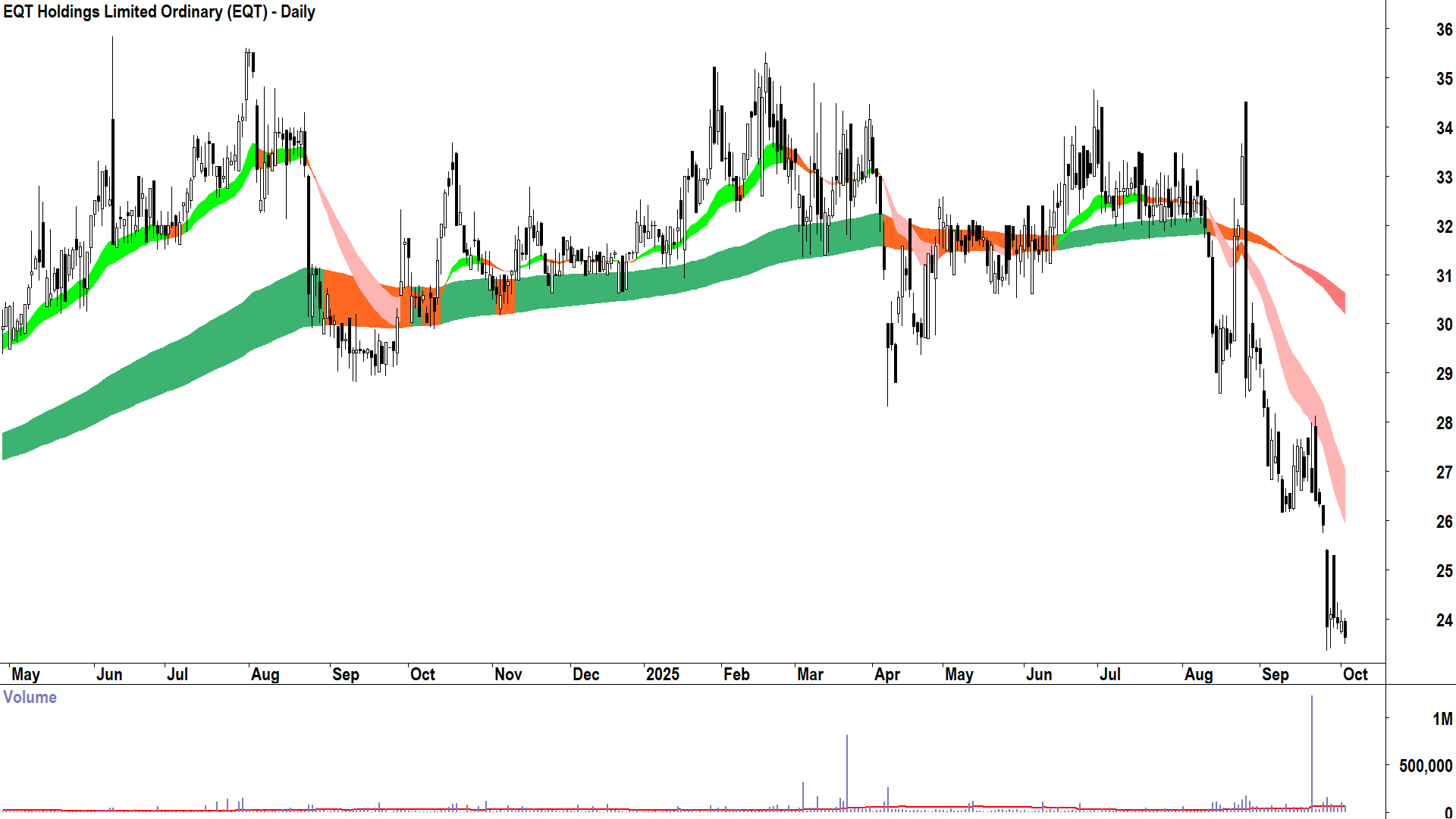This screenshot has height=819, width=1456.
Task: Click the Feb month label on time axis
Action: tap(736, 674)
